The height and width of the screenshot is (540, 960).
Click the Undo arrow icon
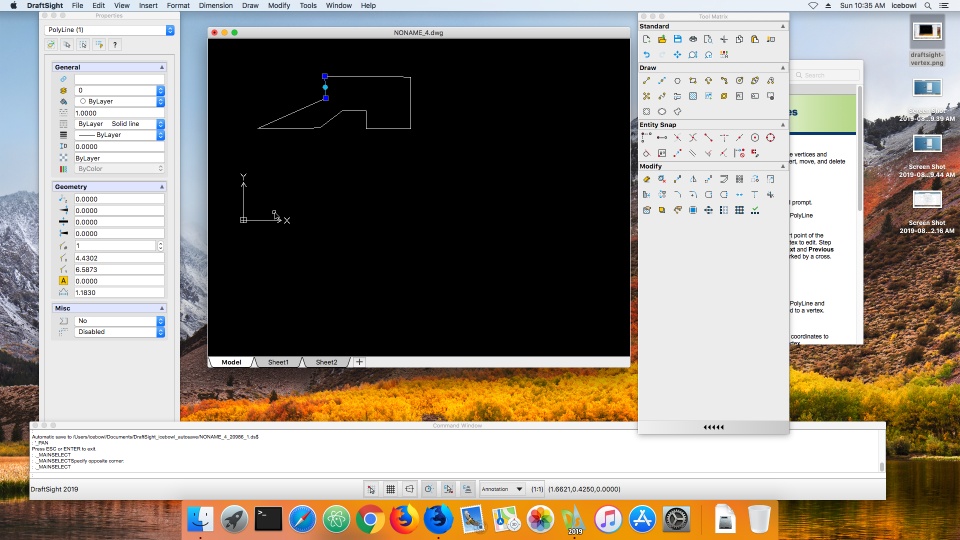click(x=647, y=54)
